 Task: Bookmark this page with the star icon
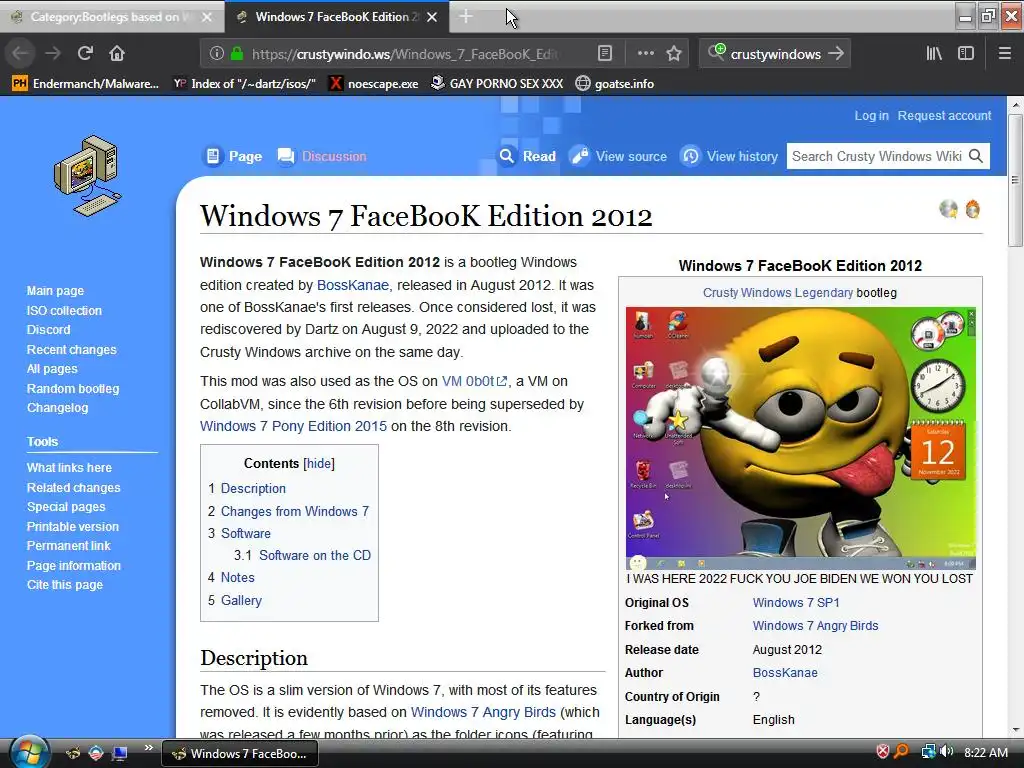[x=674, y=54]
